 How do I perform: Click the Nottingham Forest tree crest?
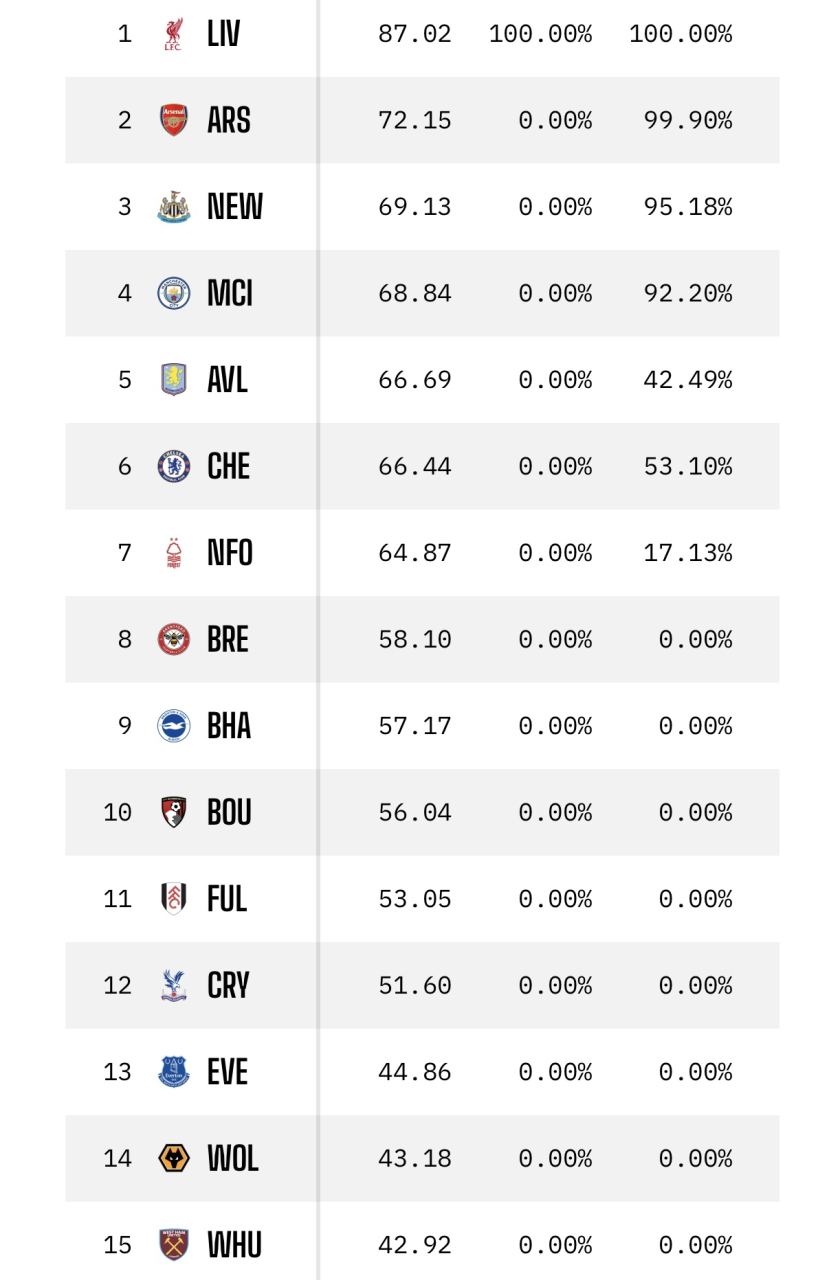point(174,553)
